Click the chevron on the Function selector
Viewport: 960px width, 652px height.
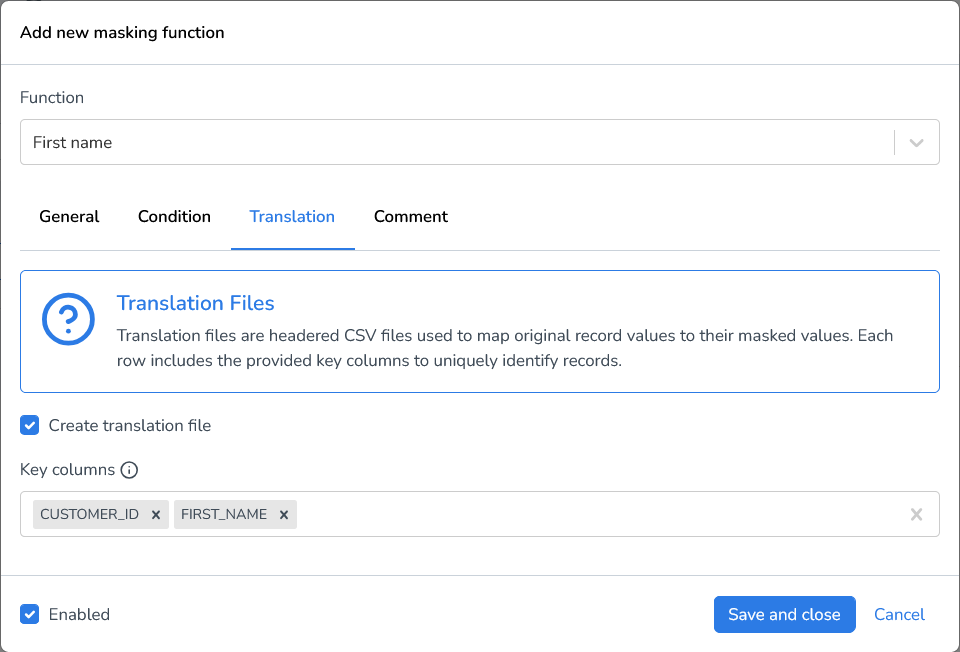point(915,142)
